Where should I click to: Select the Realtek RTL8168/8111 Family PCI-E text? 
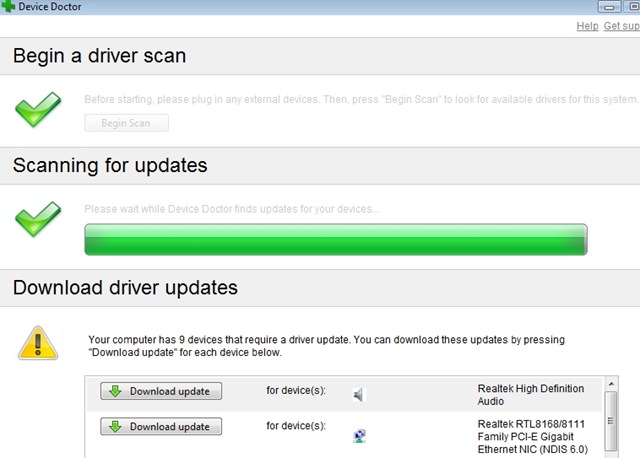tap(533, 436)
